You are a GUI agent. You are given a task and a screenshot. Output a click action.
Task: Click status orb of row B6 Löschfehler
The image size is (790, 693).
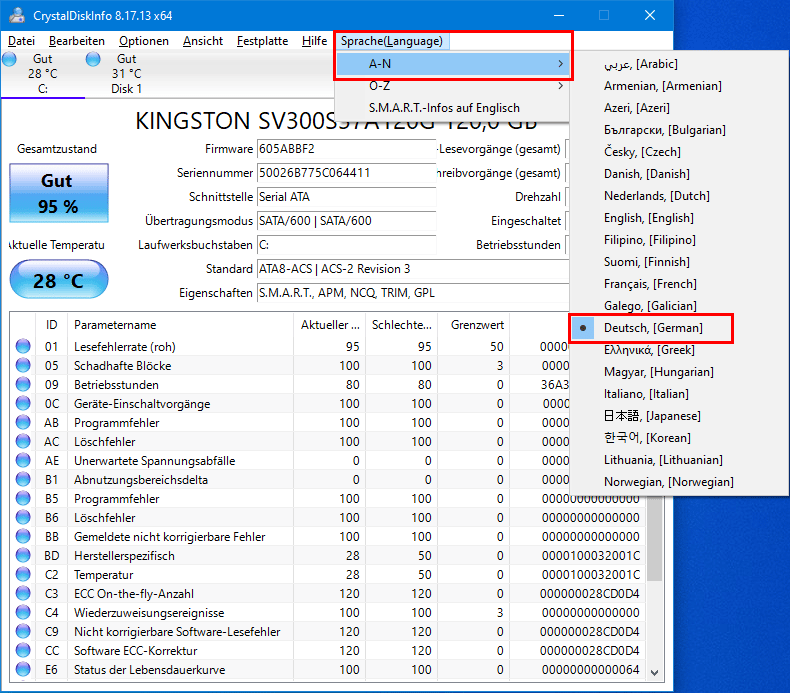tap(23, 517)
